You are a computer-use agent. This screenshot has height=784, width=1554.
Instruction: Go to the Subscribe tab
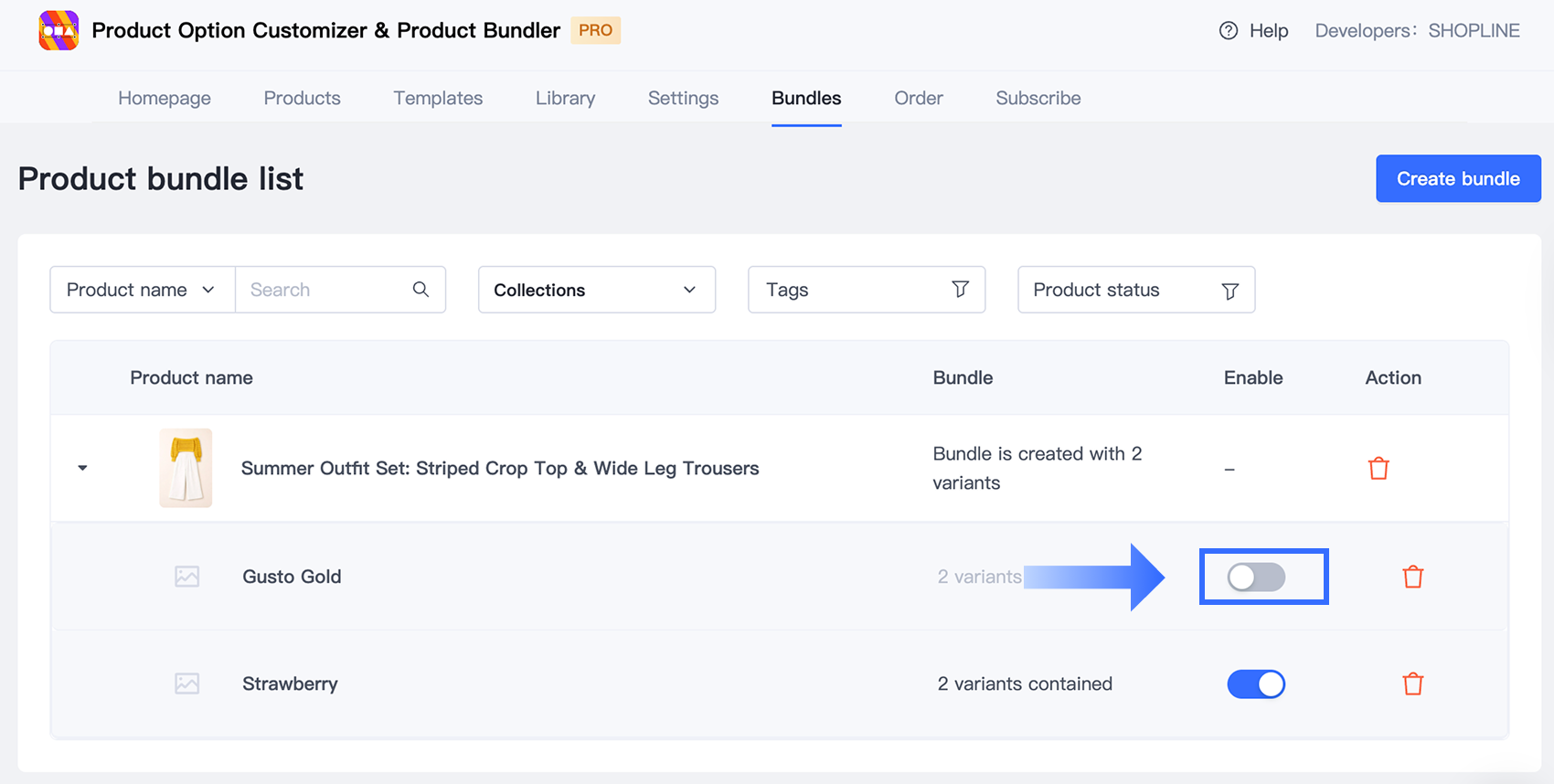click(x=1038, y=98)
